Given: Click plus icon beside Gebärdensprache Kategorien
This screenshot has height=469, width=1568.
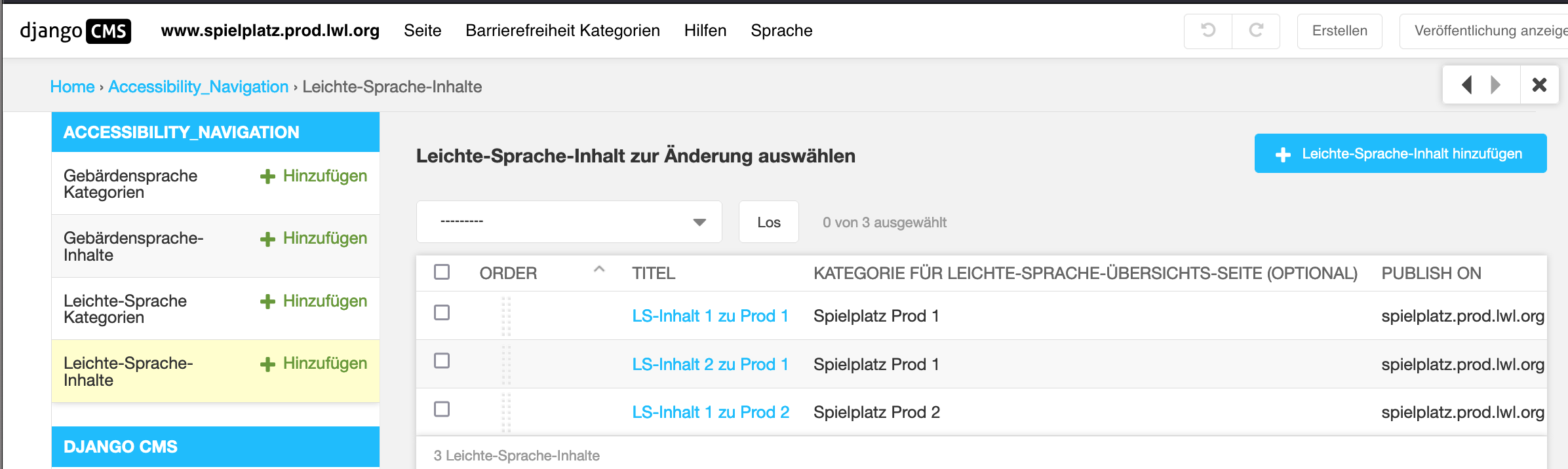Looking at the screenshot, I should click(x=267, y=176).
